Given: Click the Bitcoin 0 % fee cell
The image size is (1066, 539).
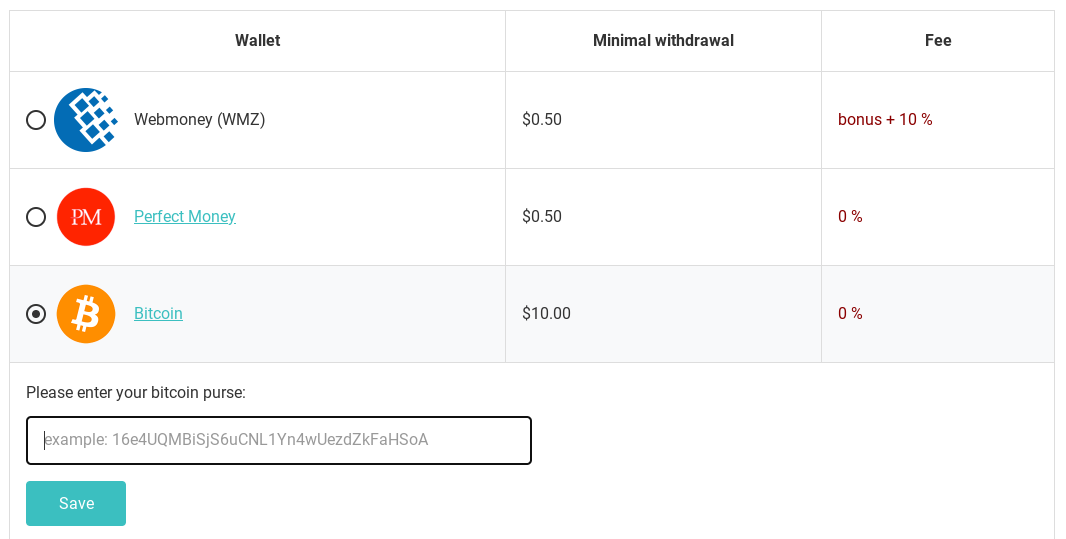Looking at the screenshot, I should (938, 314).
